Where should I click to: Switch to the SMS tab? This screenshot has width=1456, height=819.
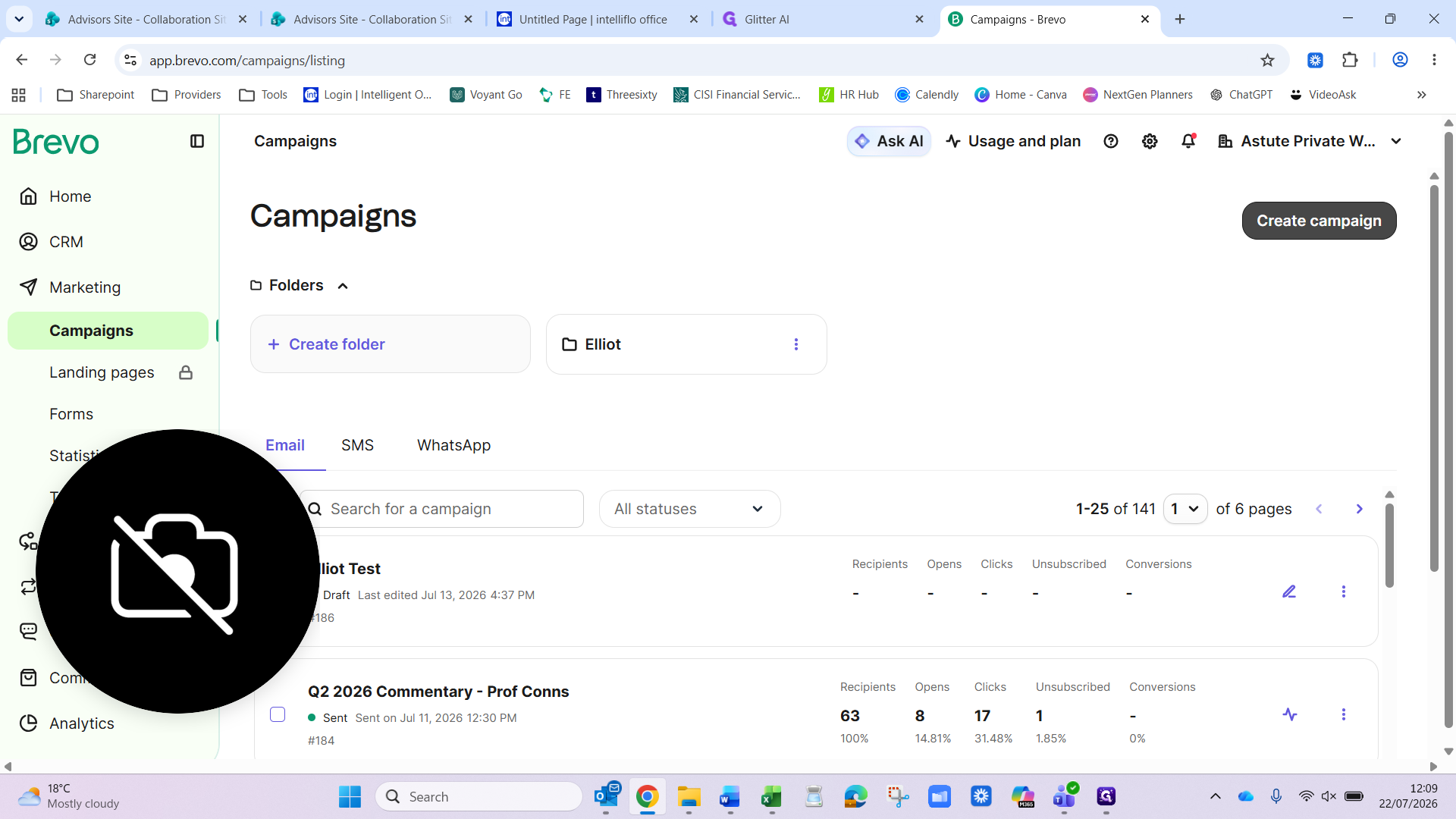pyautogui.click(x=357, y=446)
